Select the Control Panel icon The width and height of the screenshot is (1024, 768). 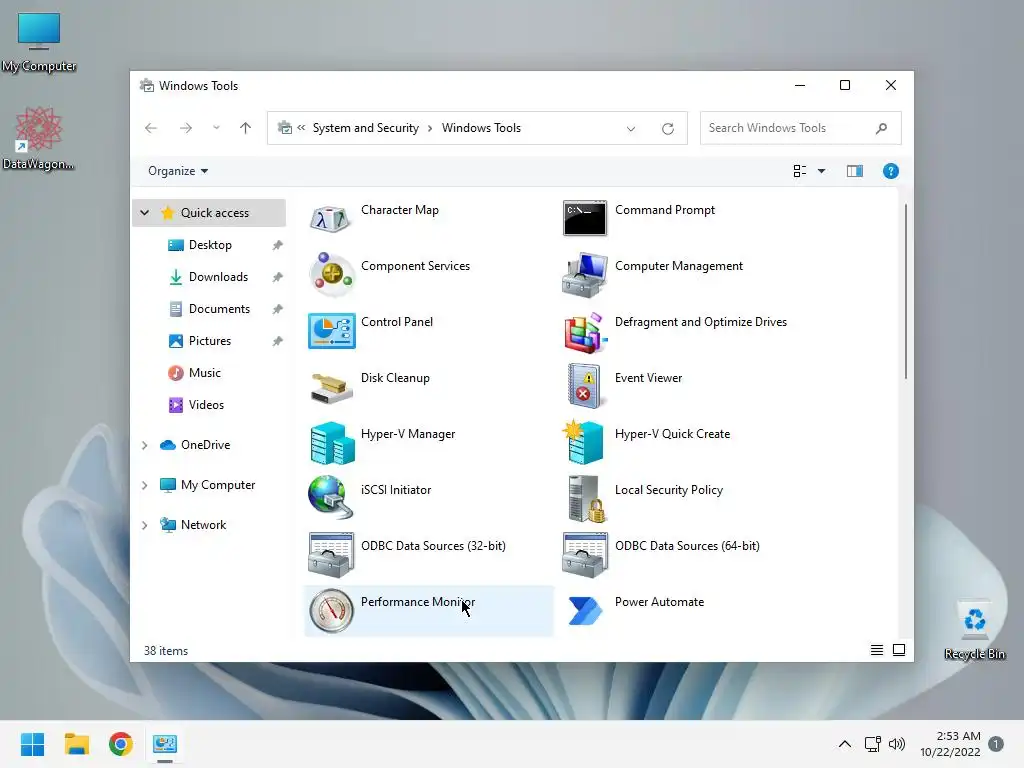331,330
